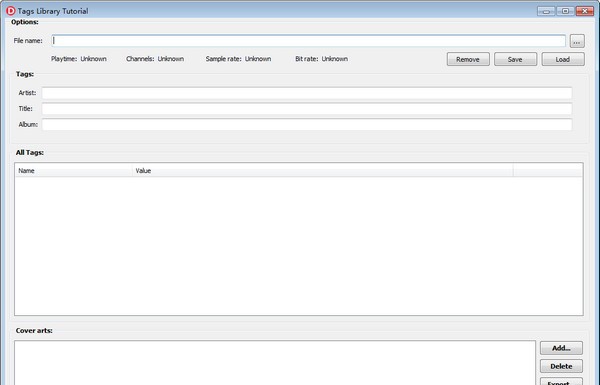Click into the Album field
The width and height of the screenshot is (600, 385).
tap(307, 124)
